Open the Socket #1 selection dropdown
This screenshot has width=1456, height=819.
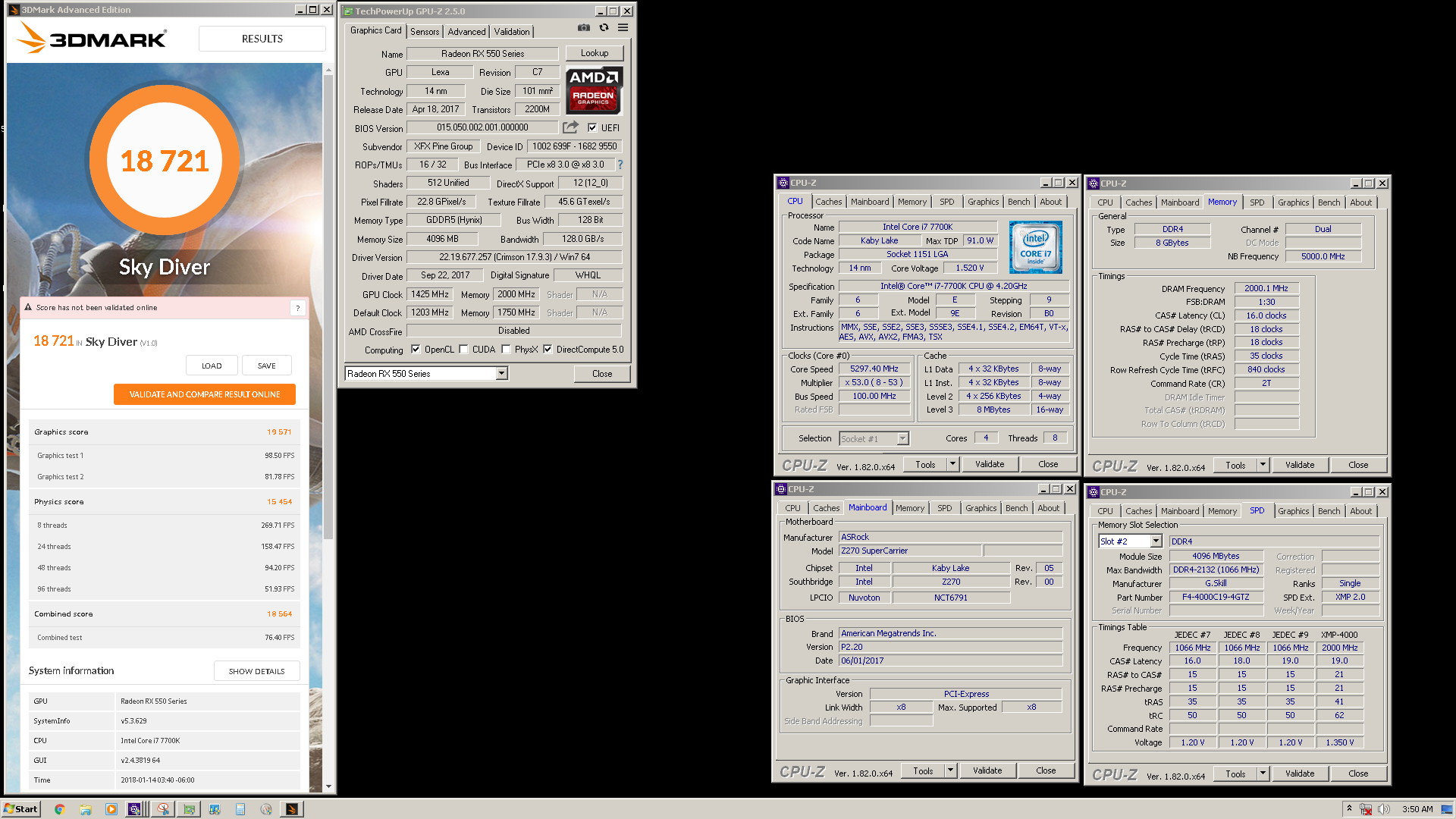point(902,438)
